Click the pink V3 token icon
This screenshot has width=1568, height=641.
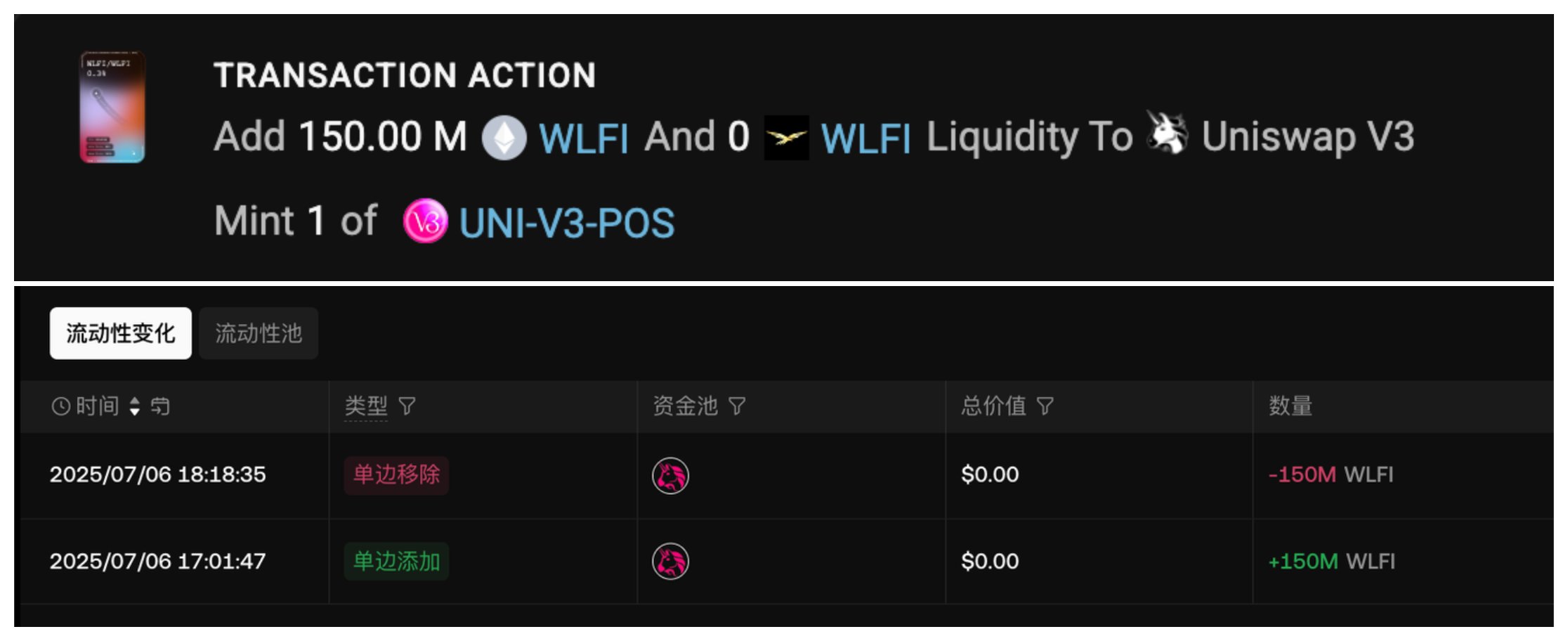[425, 221]
